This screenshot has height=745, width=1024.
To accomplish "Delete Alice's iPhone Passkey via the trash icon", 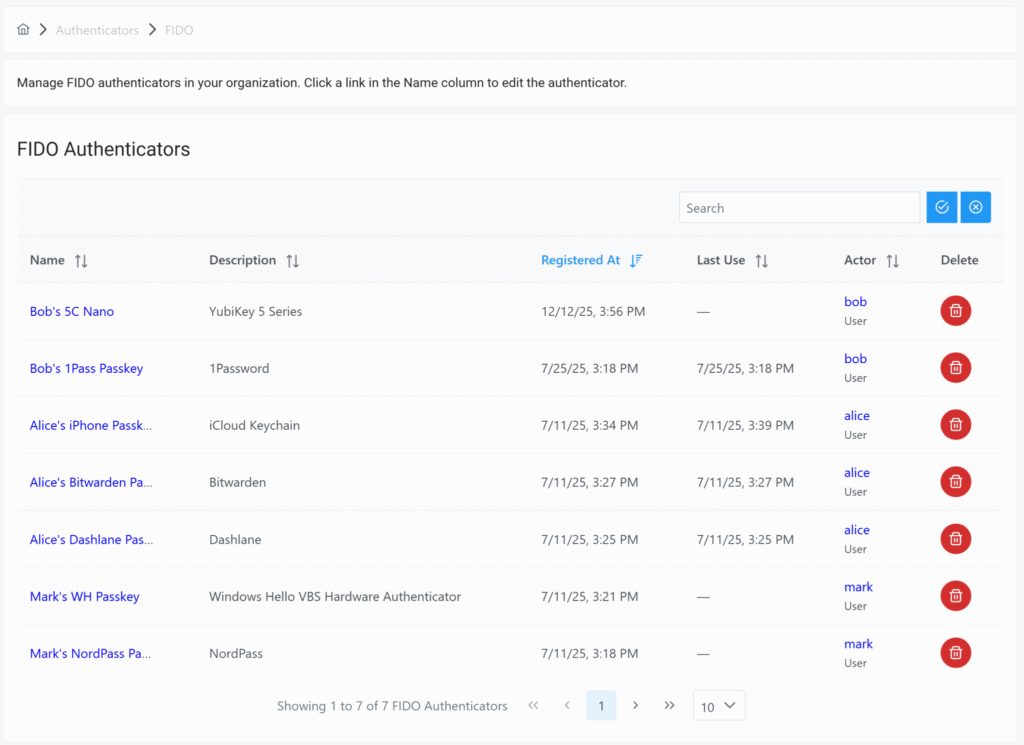I will click(x=955, y=424).
